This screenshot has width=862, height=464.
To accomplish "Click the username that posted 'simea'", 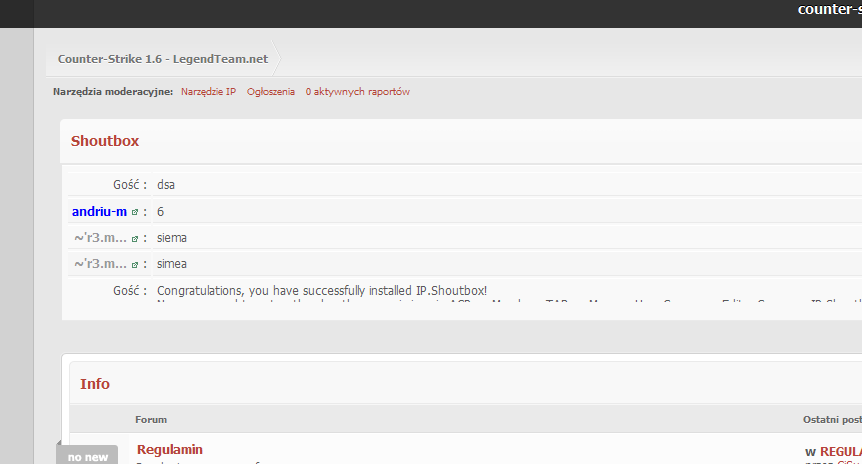I will (100, 264).
